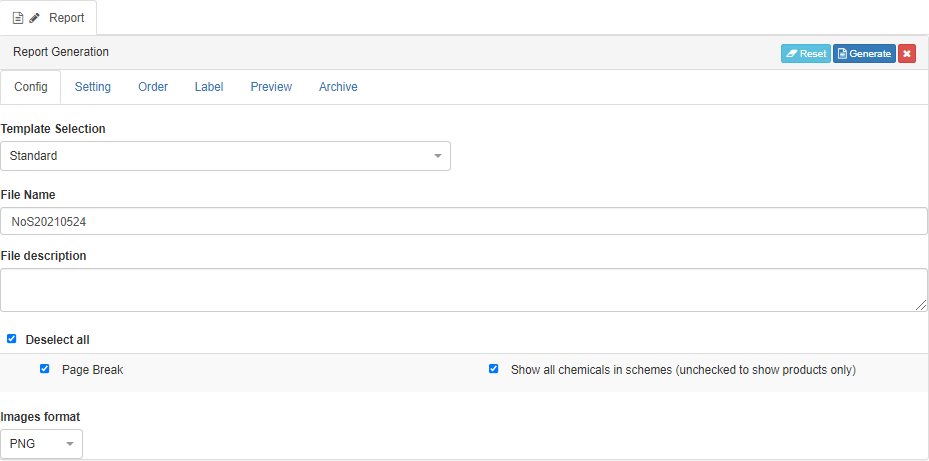The width and height of the screenshot is (929, 461).
Task: Click the Generate report button
Action: [x=864, y=54]
